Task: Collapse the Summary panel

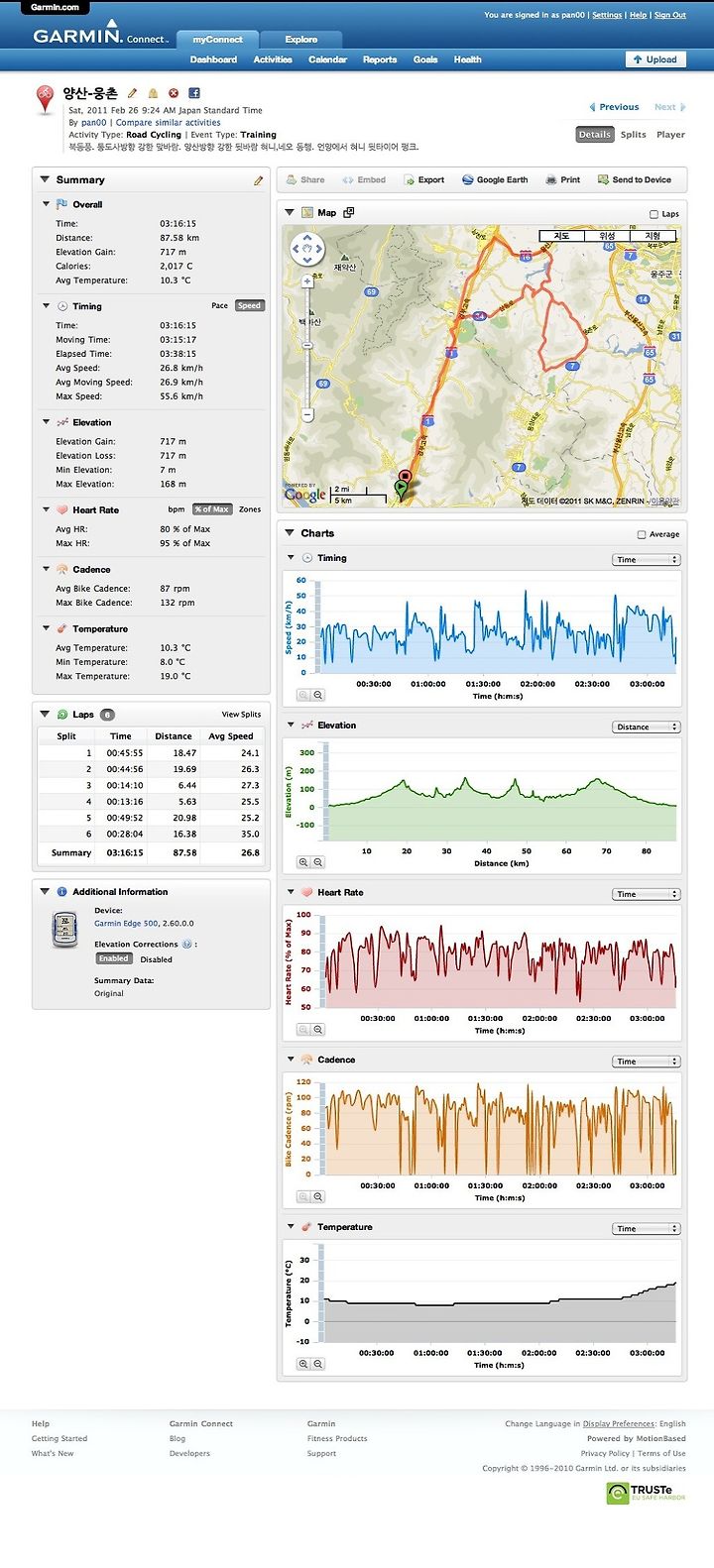Action: tap(45, 179)
